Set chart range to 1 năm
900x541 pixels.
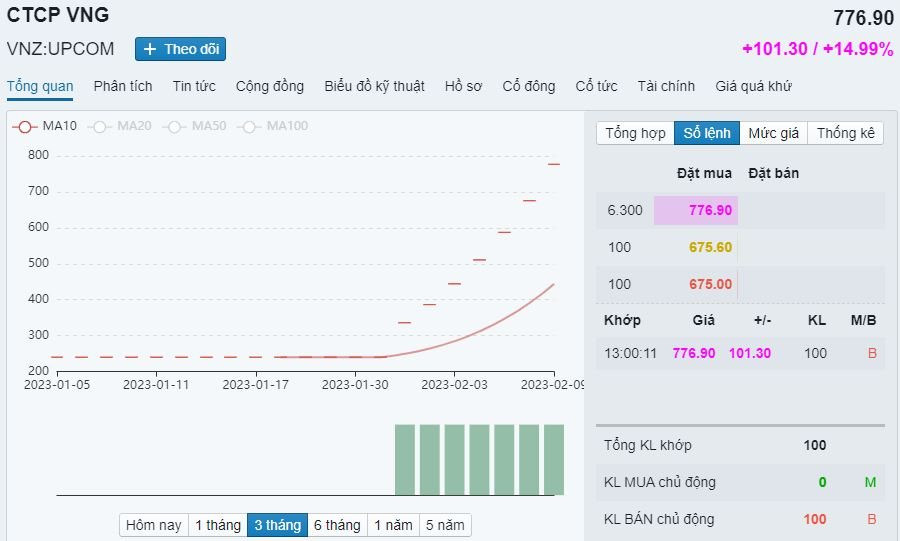(394, 525)
